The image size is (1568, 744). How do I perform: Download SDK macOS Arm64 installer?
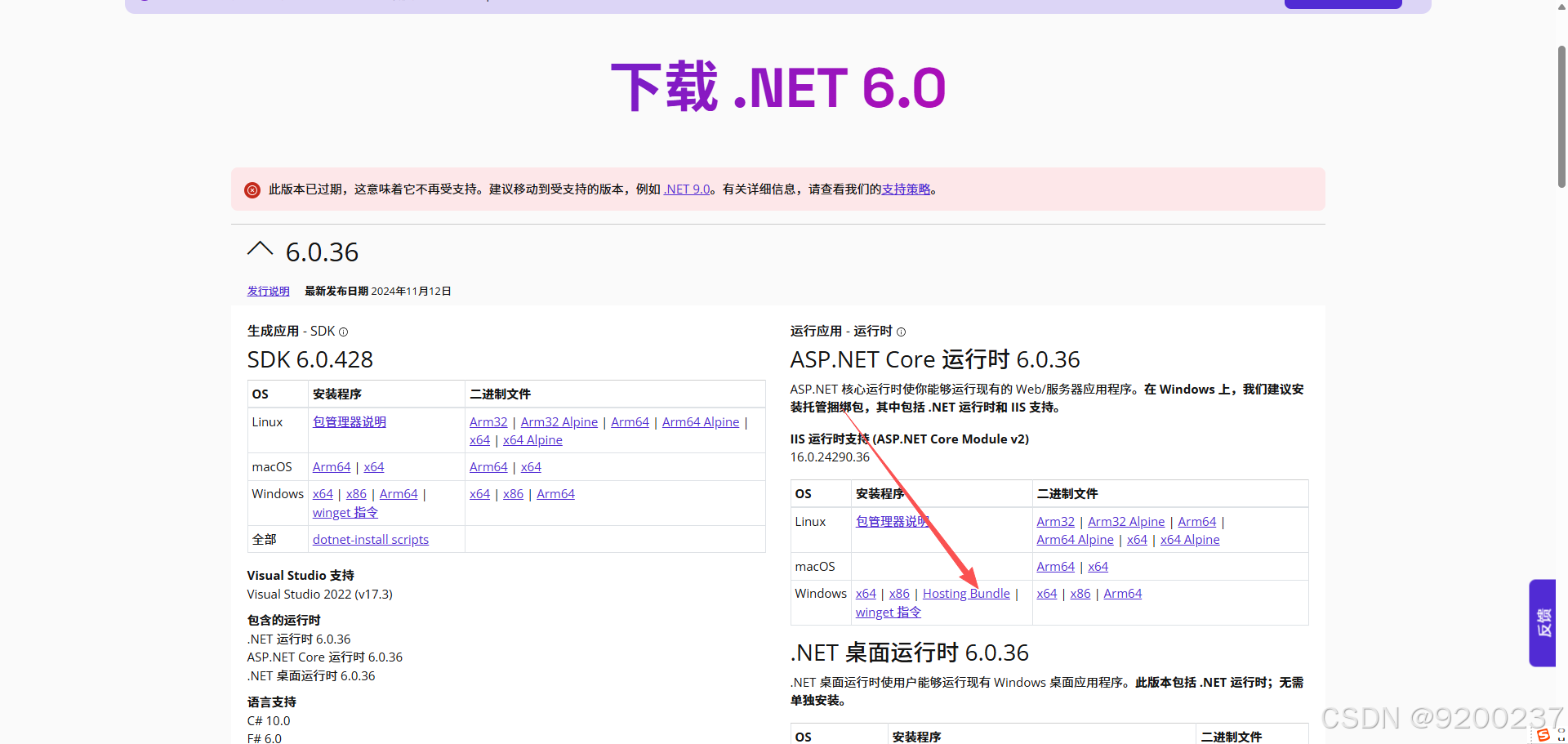[332, 466]
